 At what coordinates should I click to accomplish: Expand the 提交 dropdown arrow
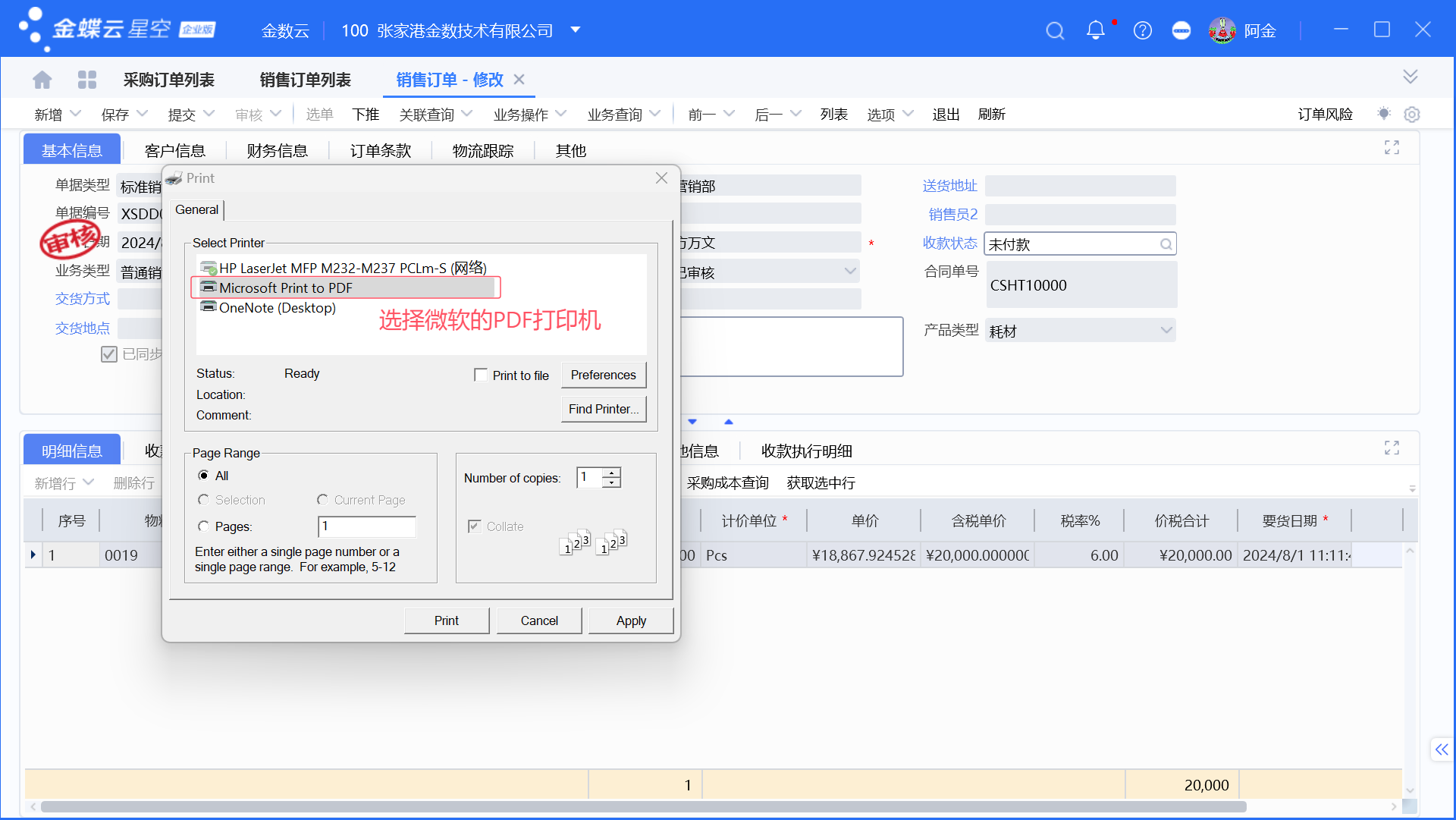click(x=209, y=113)
